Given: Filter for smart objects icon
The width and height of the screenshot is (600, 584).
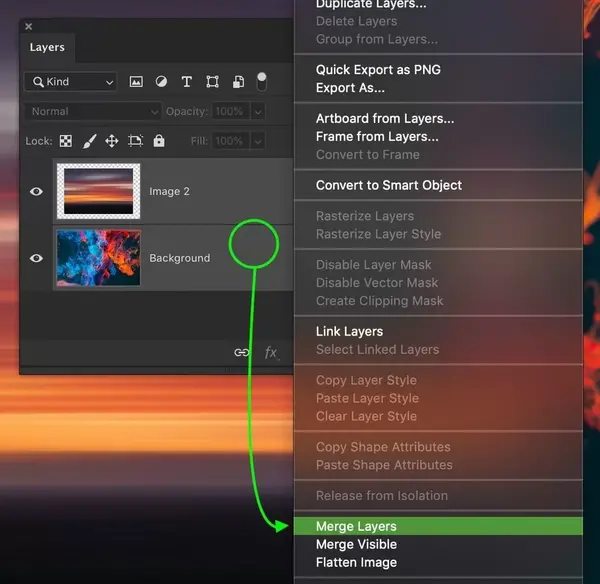Looking at the screenshot, I should tap(238, 82).
